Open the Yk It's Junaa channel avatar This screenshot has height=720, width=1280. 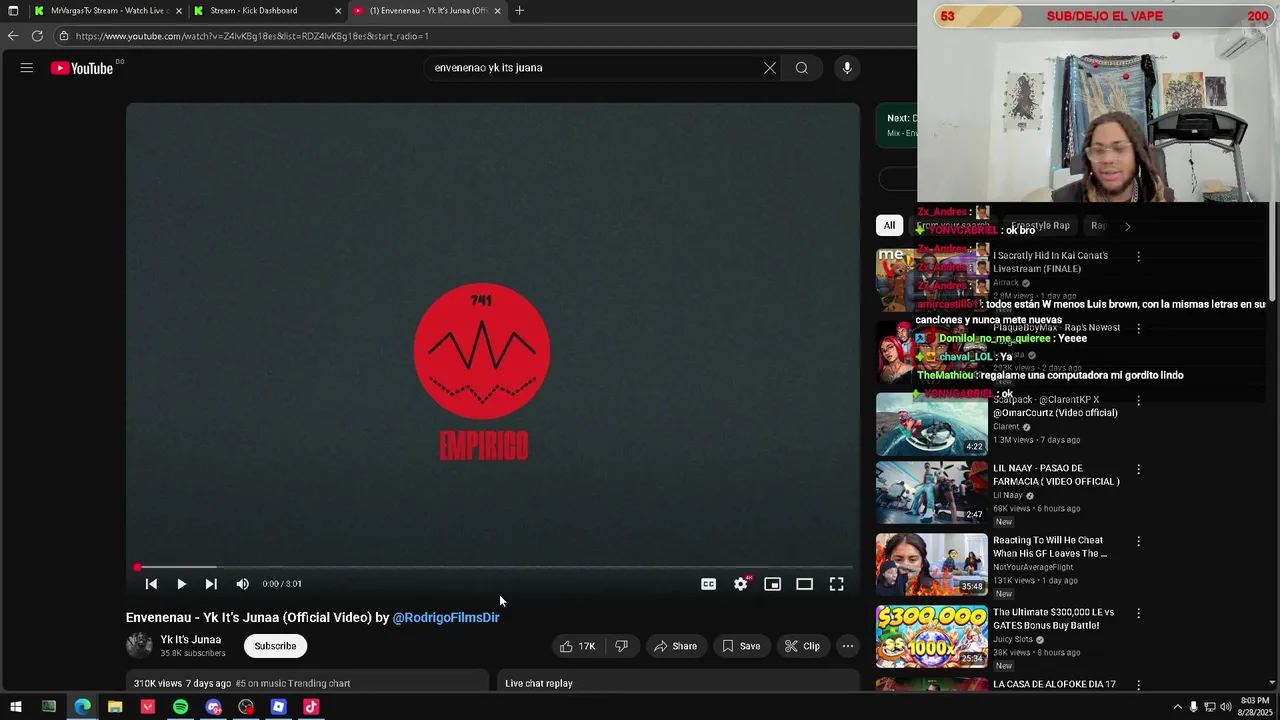139,646
